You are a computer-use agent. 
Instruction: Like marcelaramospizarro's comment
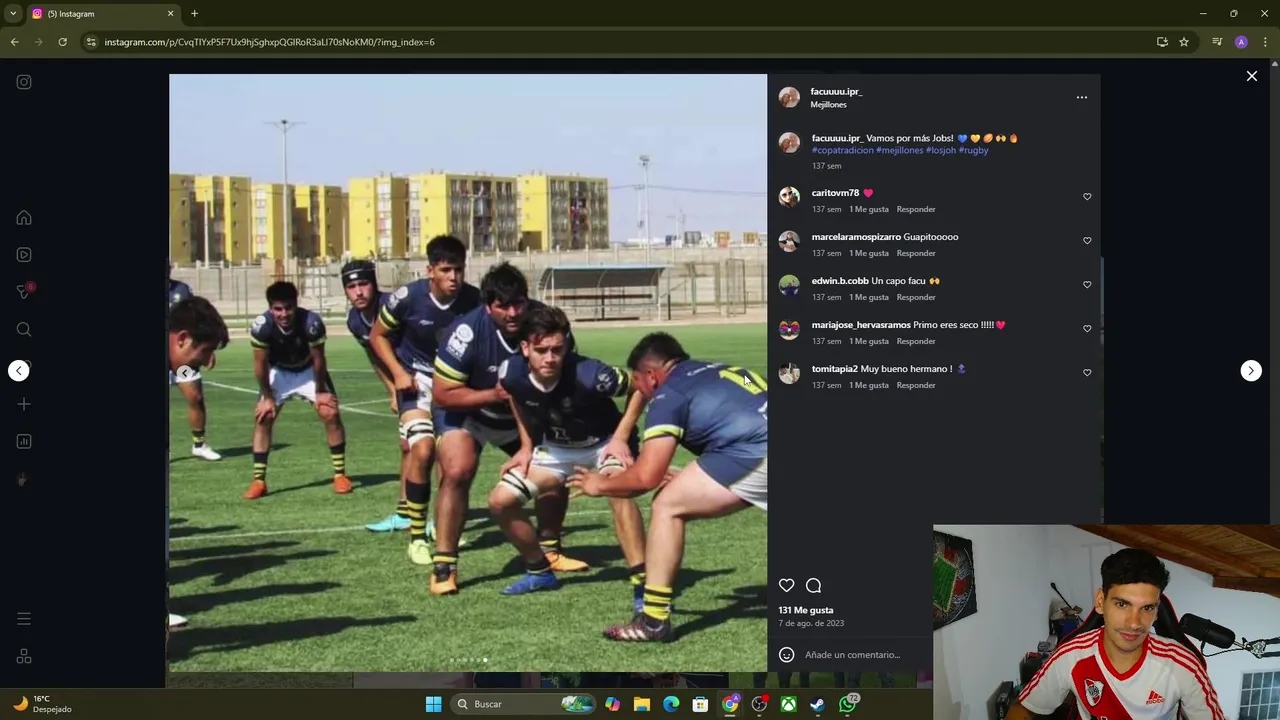[1087, 241]
